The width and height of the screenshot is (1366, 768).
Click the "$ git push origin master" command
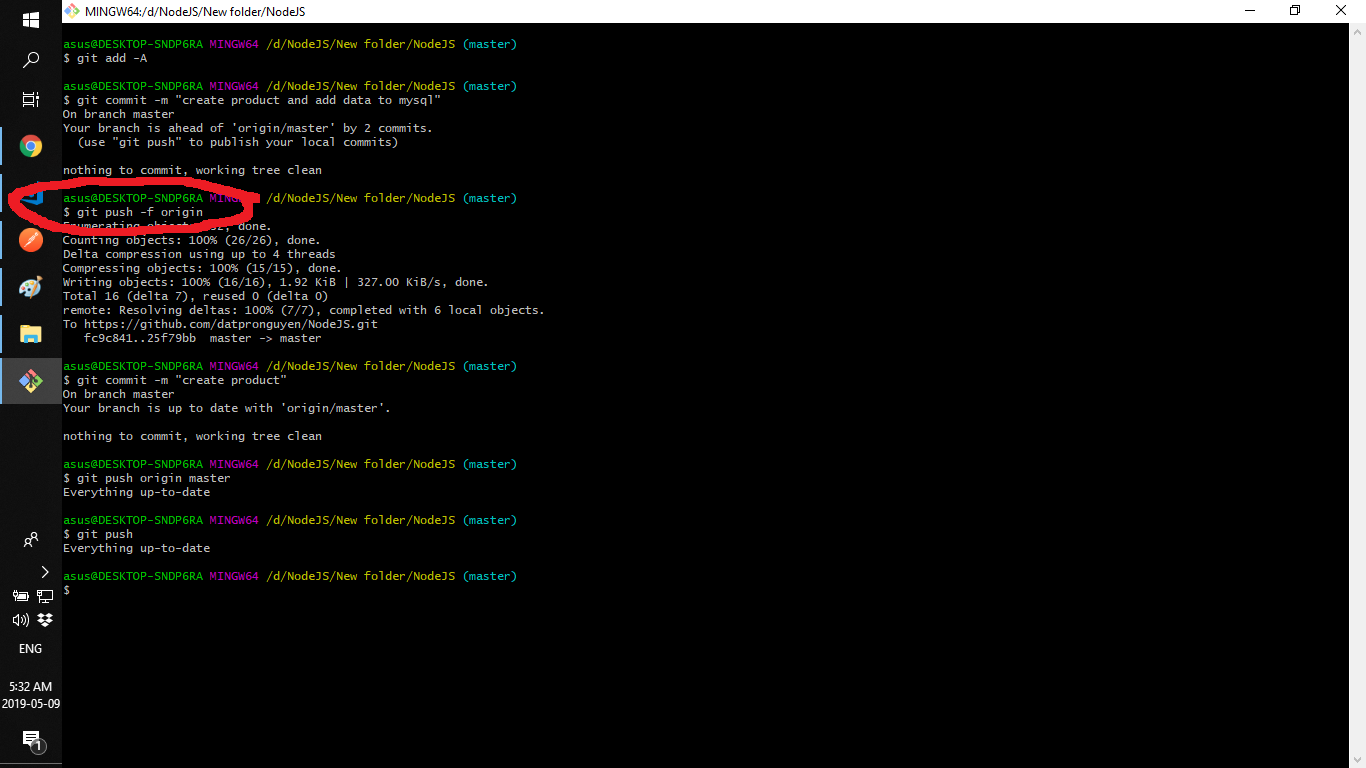click(147, 478)
